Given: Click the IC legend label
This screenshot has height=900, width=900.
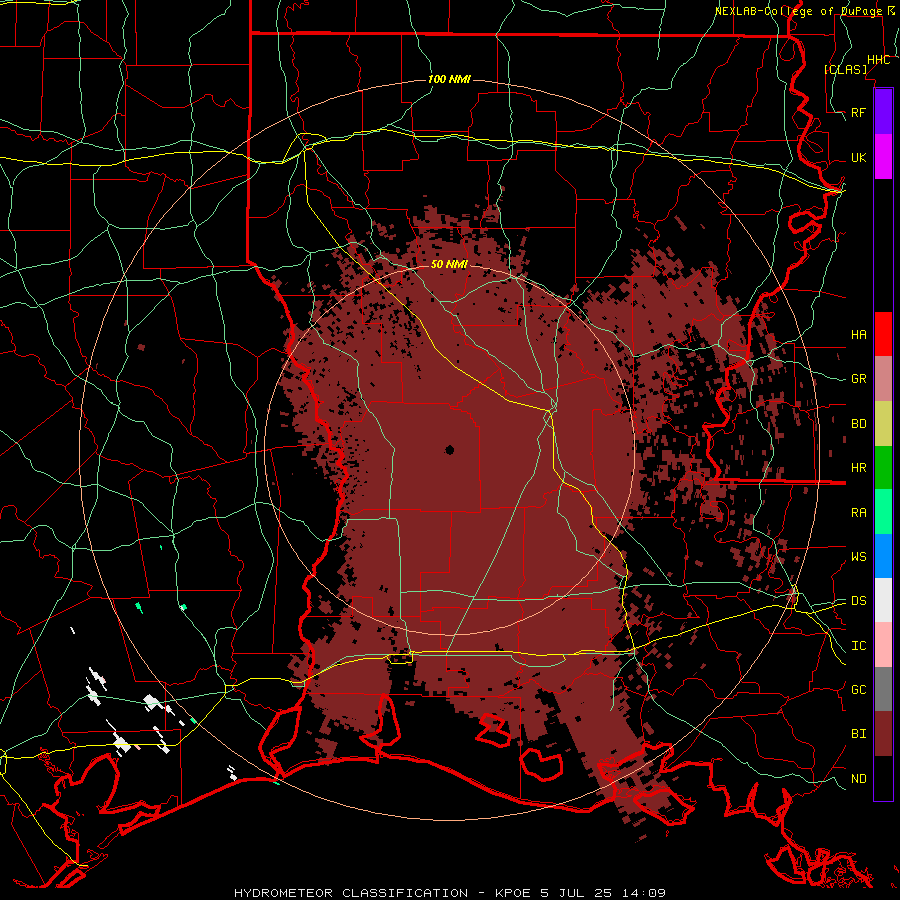Looking at the screenshot, I should 859,646.
